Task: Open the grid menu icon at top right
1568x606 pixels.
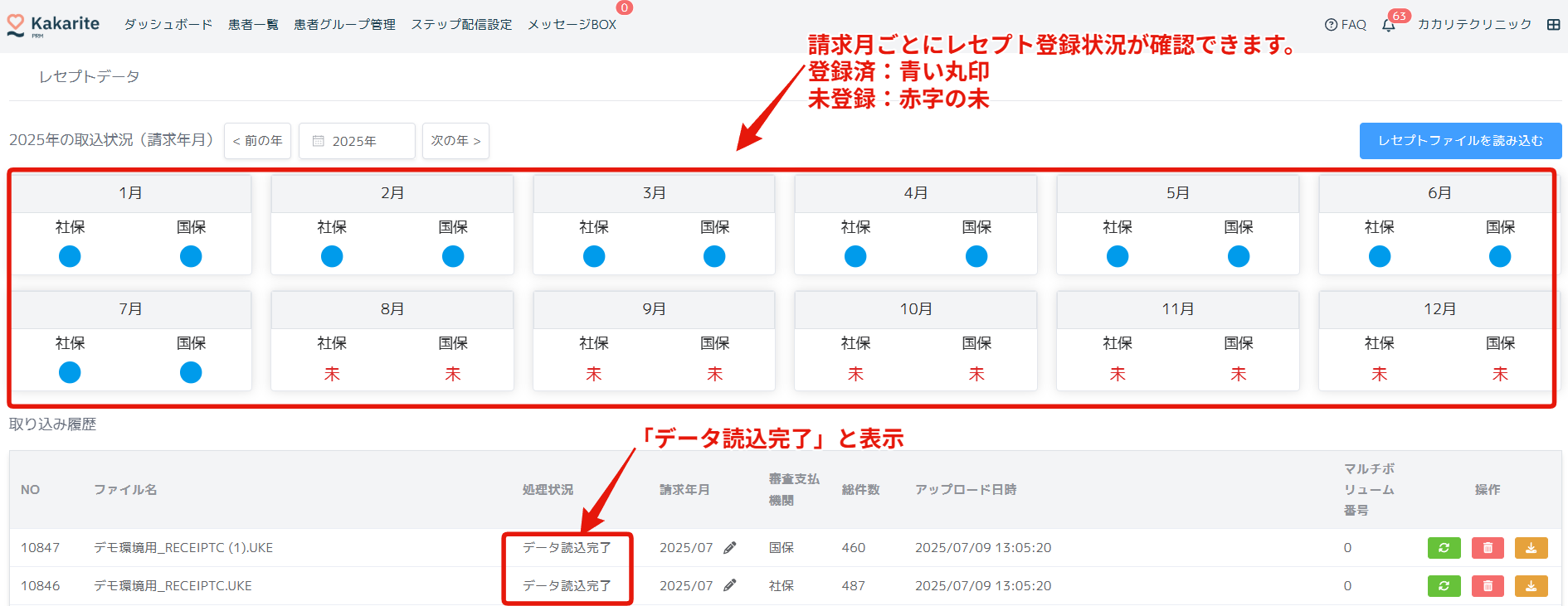Action: [1554, 25]
